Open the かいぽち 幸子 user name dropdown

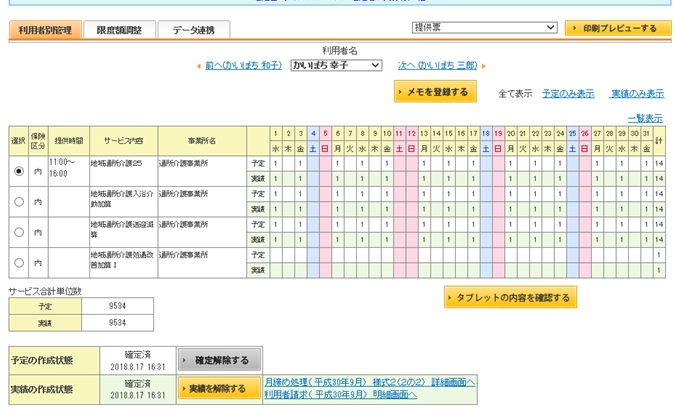(x=336, y=65)
